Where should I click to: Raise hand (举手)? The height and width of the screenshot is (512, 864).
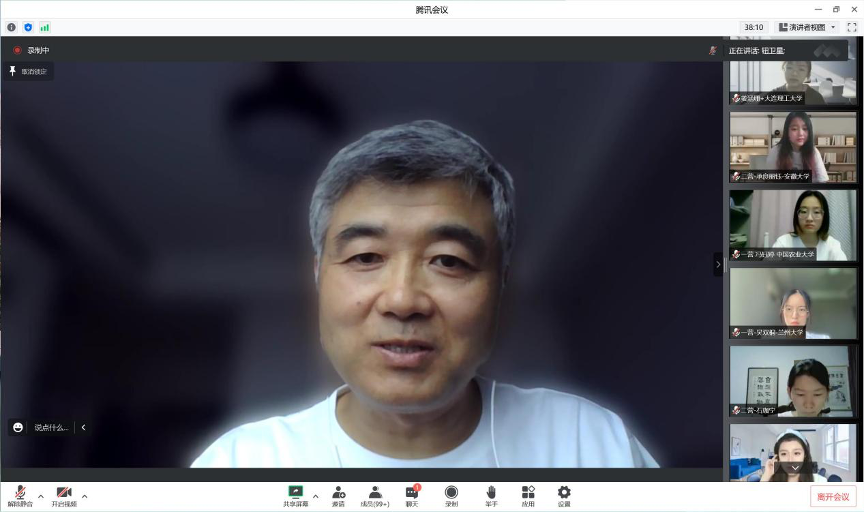click(491, 496)
